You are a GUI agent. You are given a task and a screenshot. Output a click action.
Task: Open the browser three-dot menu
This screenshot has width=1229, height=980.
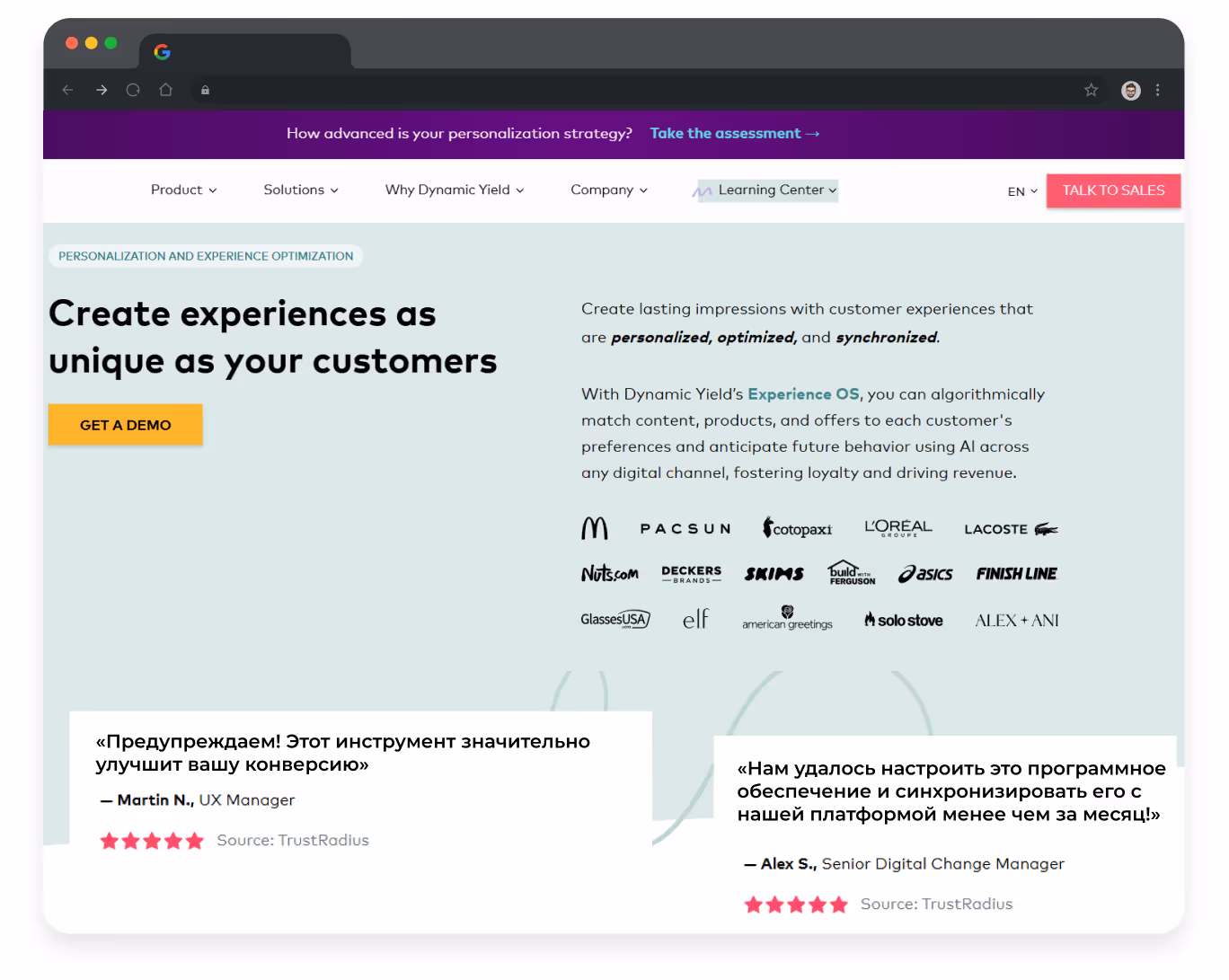click(1157, 90)
